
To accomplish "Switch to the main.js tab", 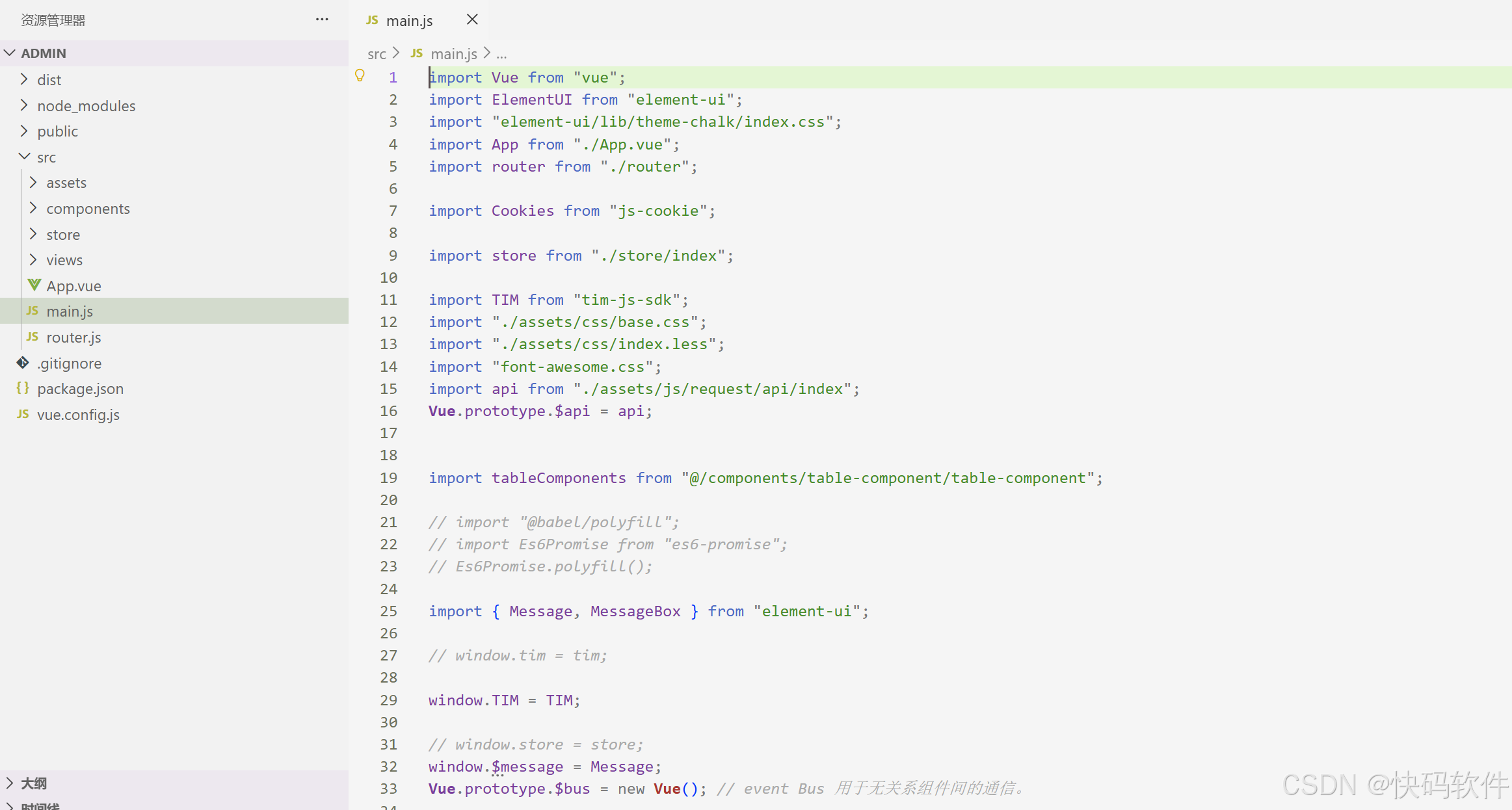I will click(408, 21).
